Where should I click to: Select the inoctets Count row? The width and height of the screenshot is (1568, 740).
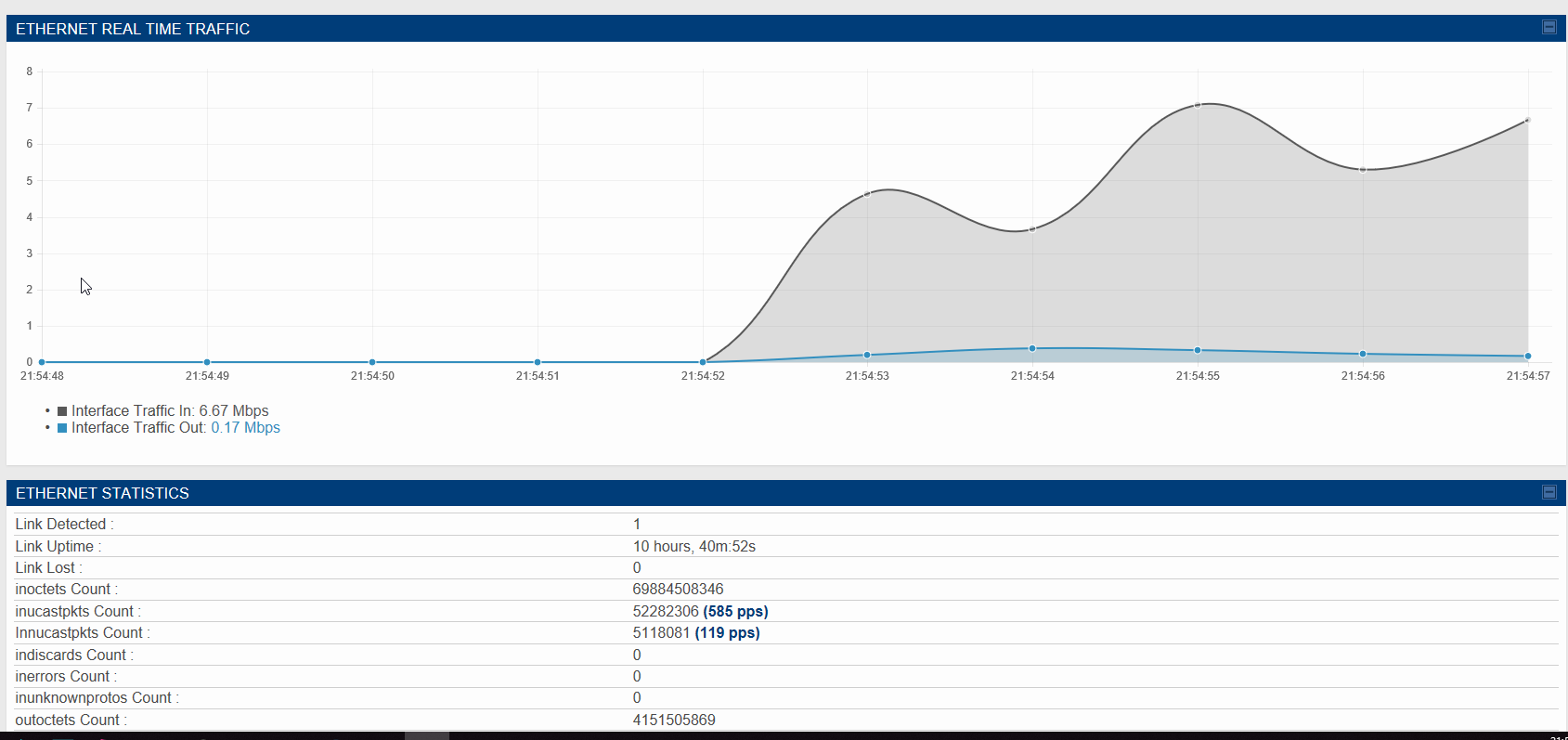[786, 590]
